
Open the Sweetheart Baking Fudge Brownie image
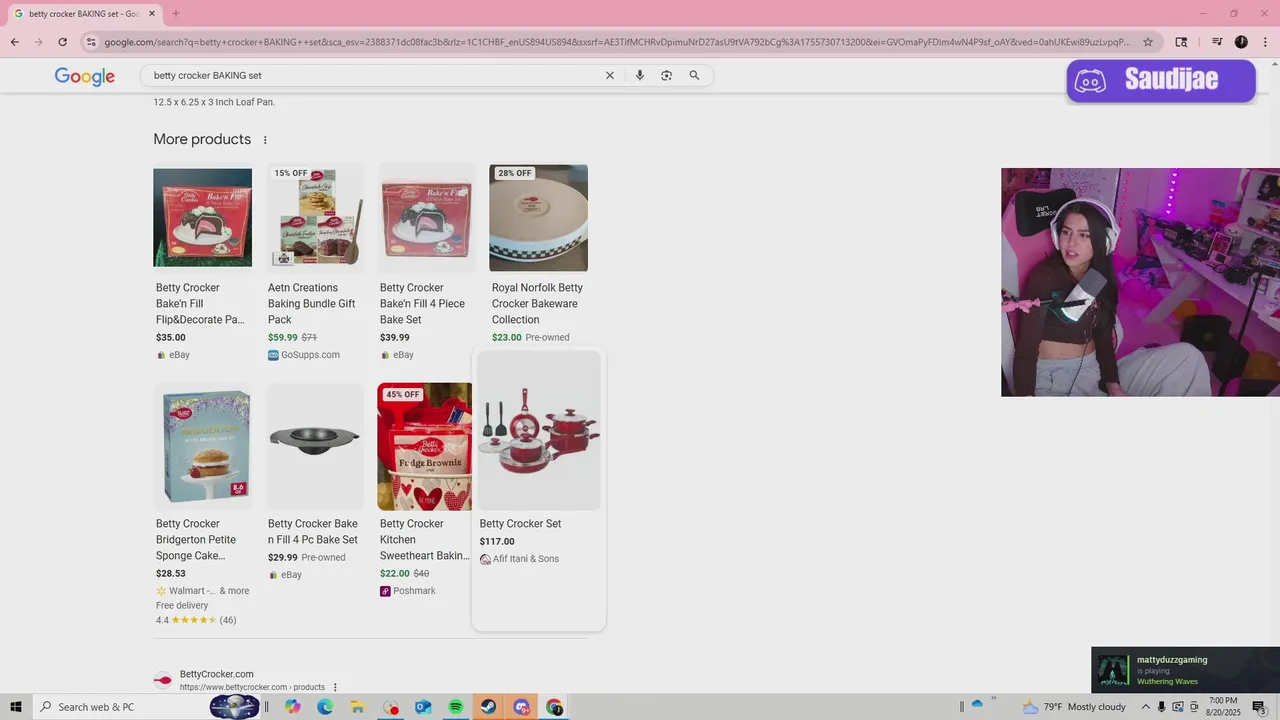point(425,446)
